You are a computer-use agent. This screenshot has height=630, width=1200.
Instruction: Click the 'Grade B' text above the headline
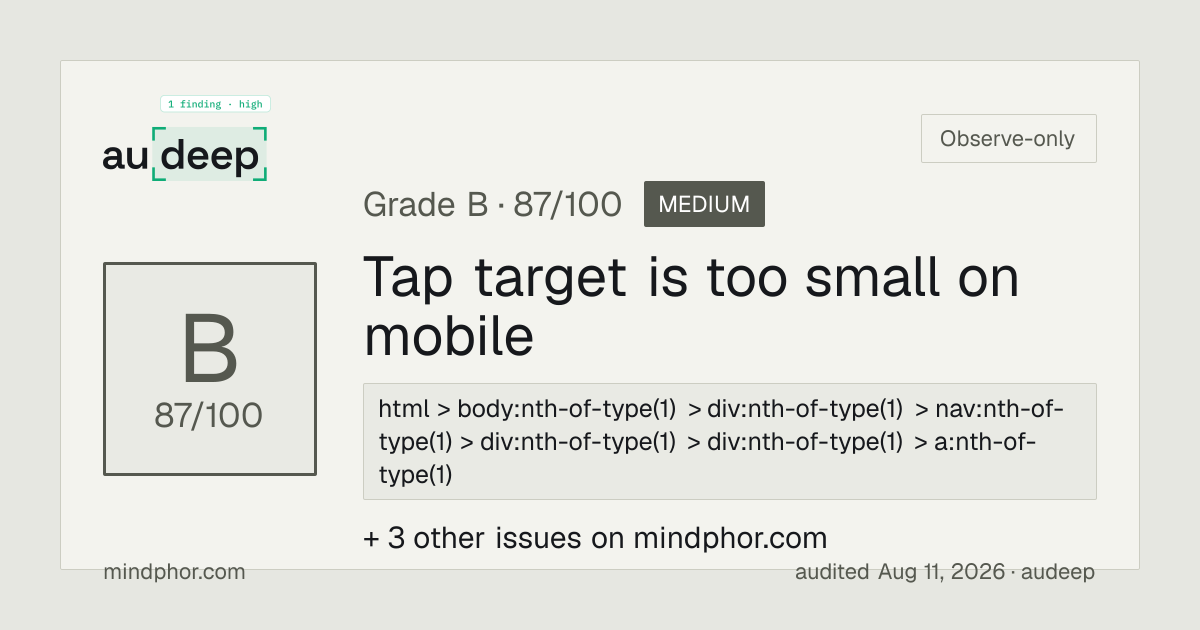425,205
